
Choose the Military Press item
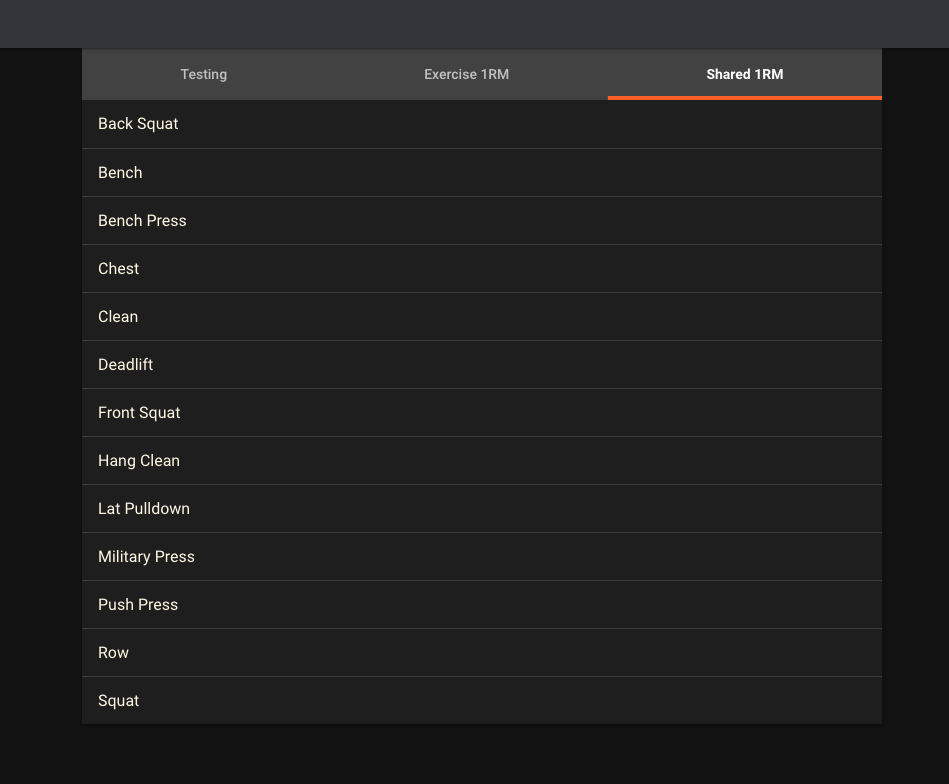[x=482, y=557]
